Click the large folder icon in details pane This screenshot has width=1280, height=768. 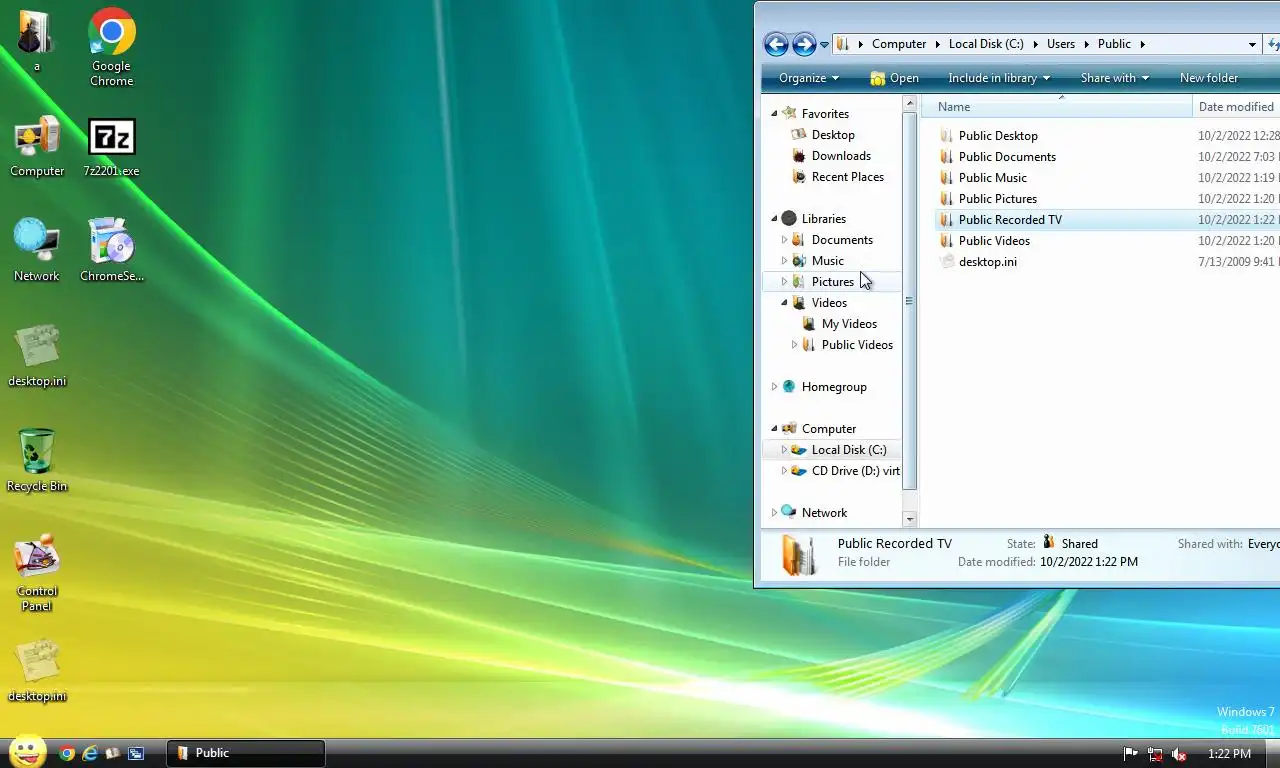798,555
